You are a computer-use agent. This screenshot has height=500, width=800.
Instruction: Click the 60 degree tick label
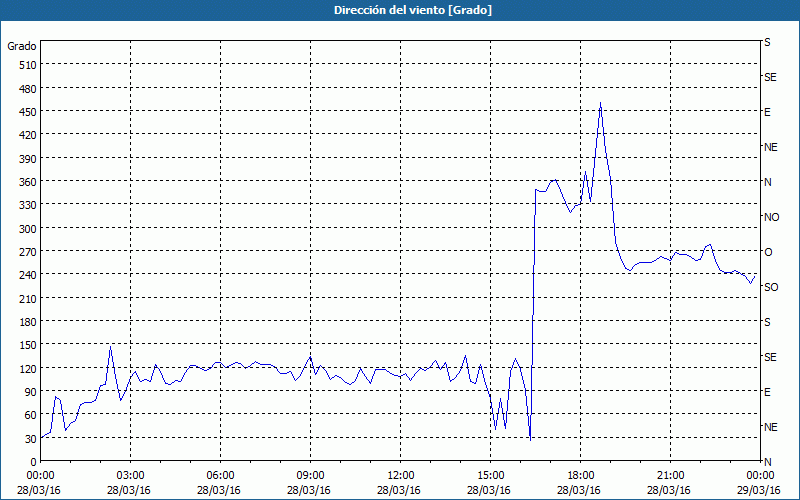(x=31, y=415)
